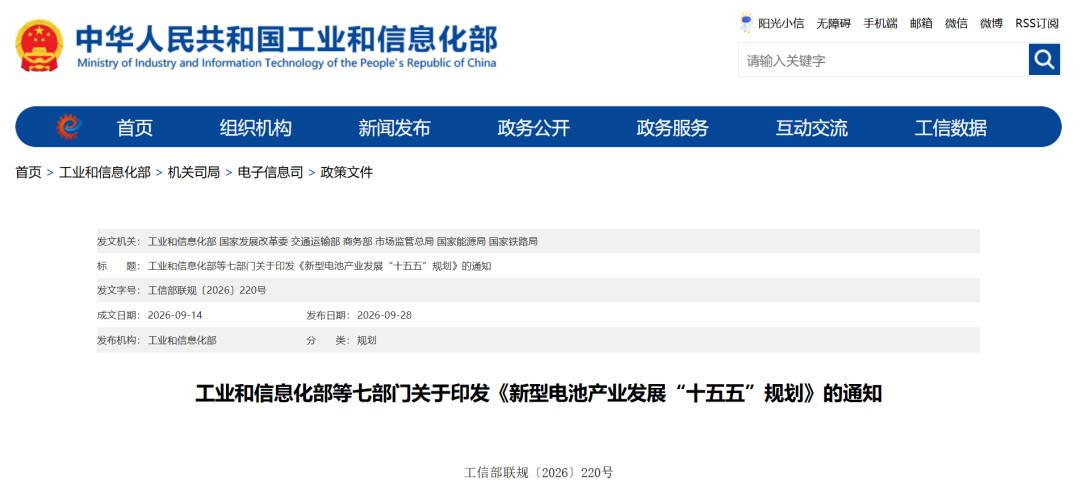Viewport: 1080px width, 501px height.
Task: Open 工信数据 navigation menu
Action: pyautogui.click(x=951, y=127)
